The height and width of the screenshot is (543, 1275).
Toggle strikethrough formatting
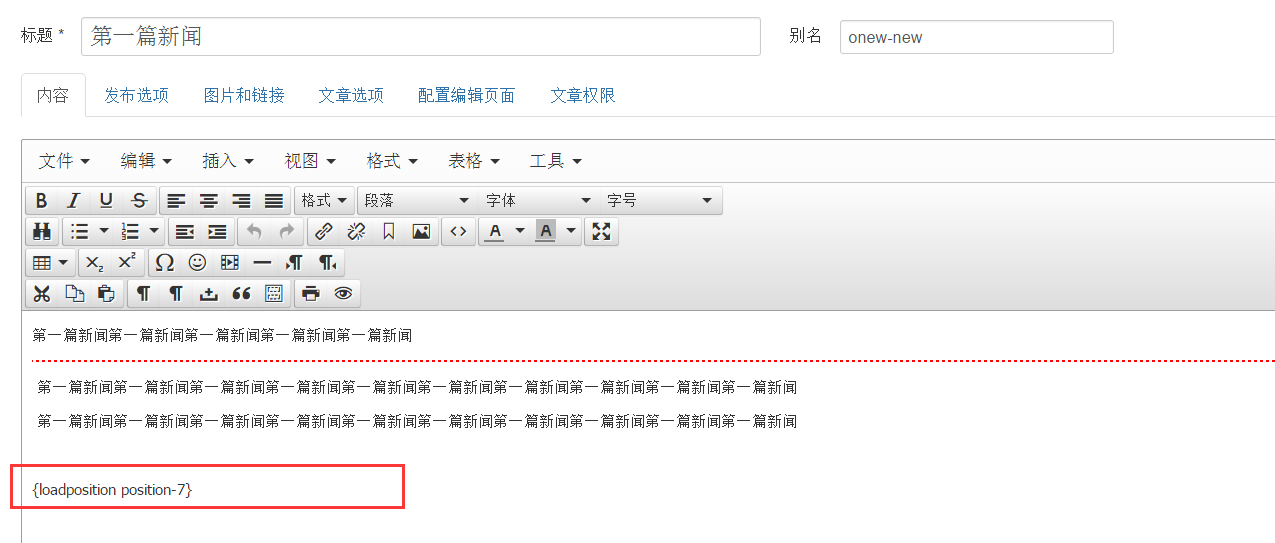pos(139,200)
